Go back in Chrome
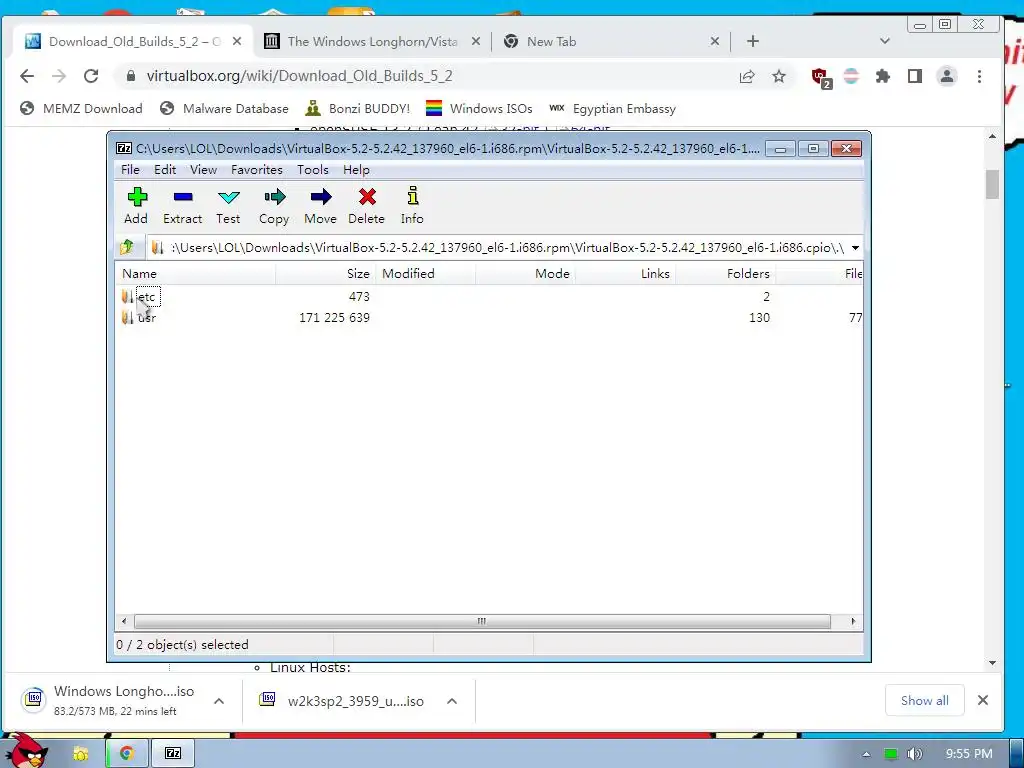1024x768 pixels. click(27, 76)
